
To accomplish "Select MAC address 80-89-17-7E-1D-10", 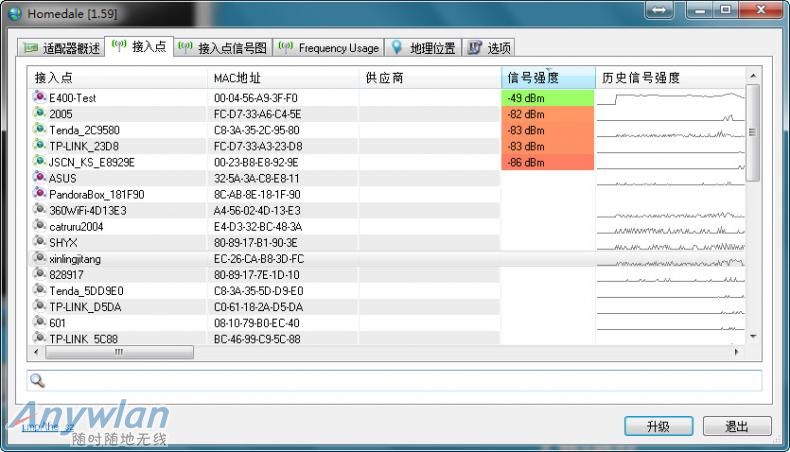I will point(256,275).
